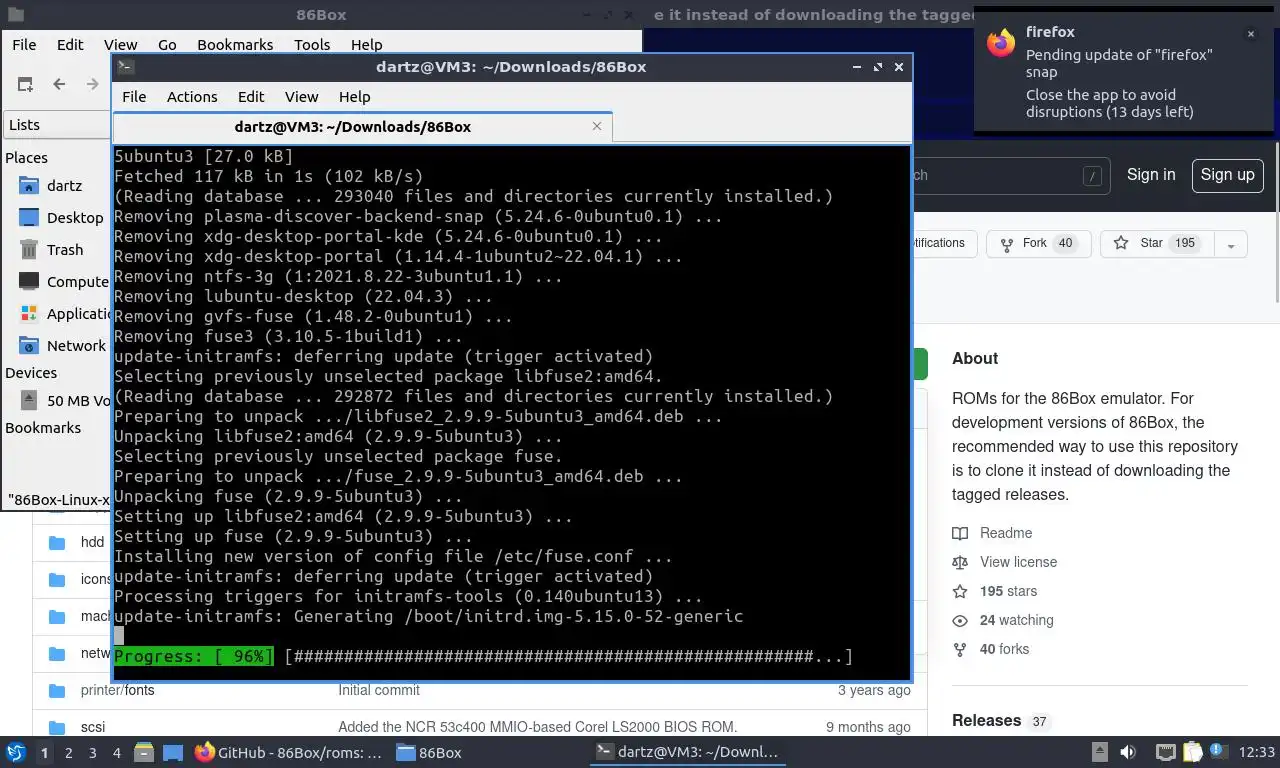Open Initial commit message link
This screenshot has height=768, width=1280.
[x=379, y=690]
